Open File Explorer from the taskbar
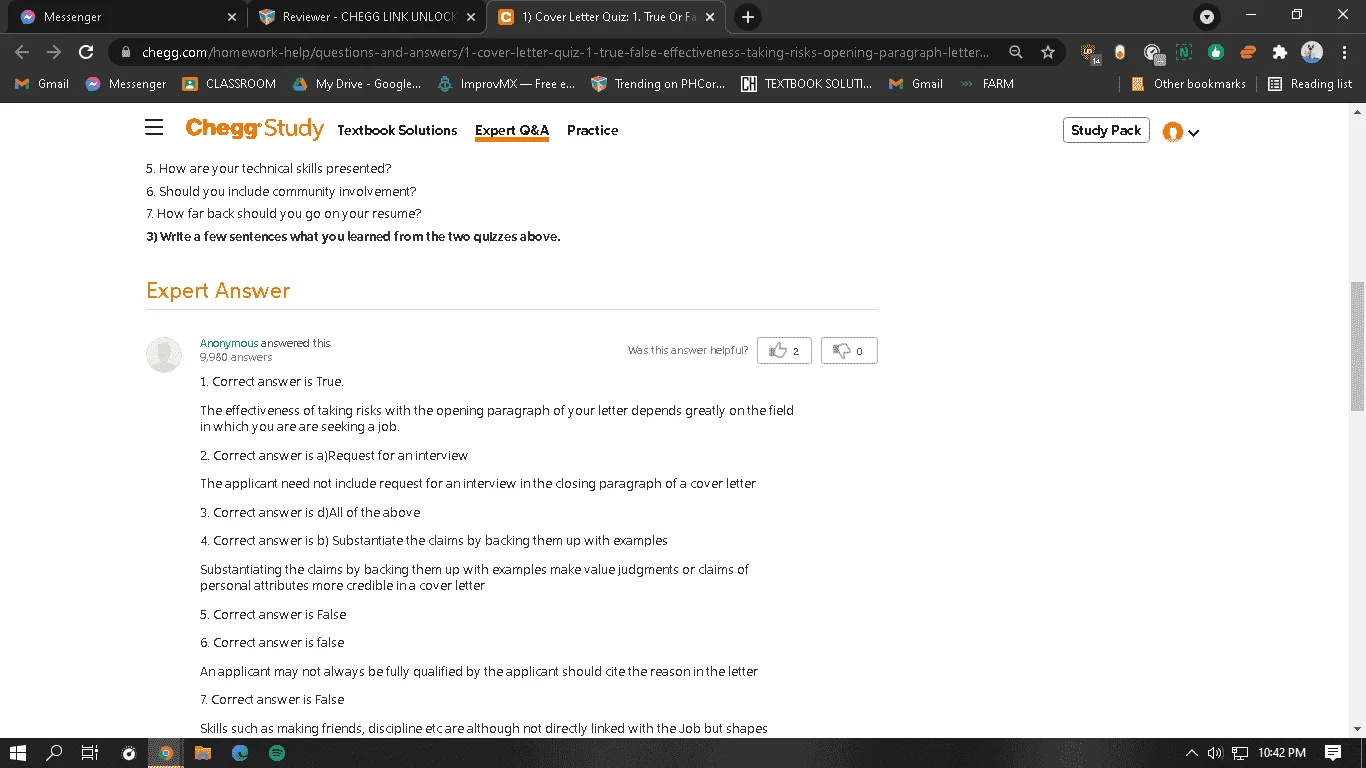The width and height of the screenshot is (1366, 768). click(202, 753)
